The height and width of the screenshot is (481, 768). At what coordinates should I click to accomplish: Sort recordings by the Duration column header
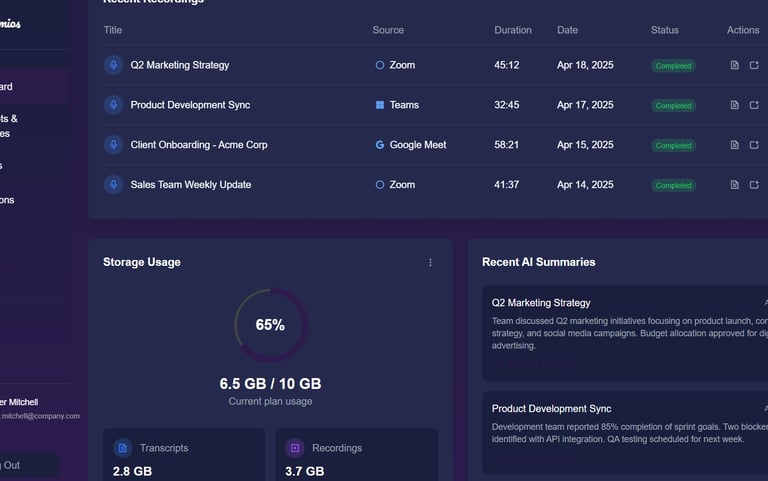[513, 30]
